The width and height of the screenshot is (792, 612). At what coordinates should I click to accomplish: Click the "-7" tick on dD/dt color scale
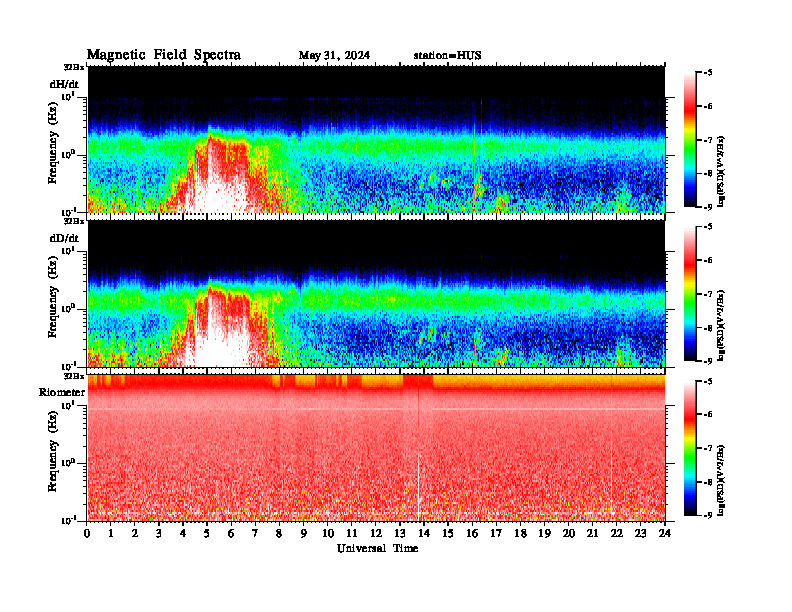pos(708,294)
